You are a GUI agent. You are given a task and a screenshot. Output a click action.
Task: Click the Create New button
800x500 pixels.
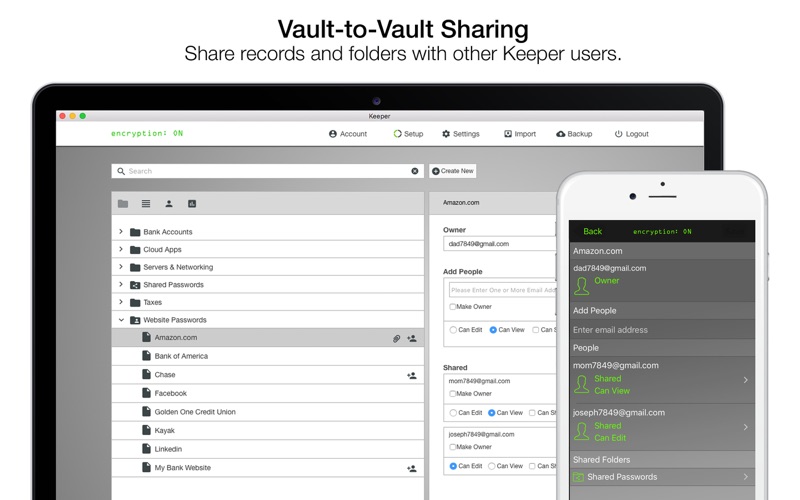(453, 171)
